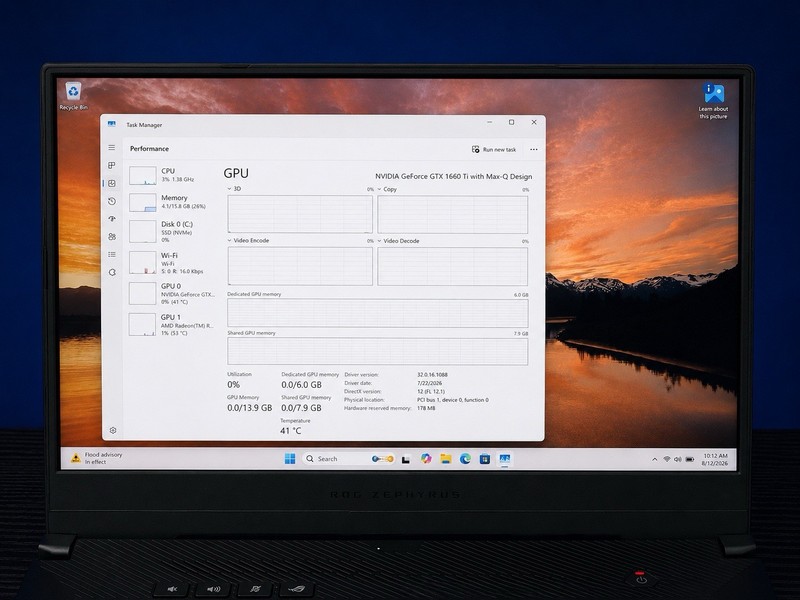Open the Task Manager hamburger navigation menu

[112, 147]
